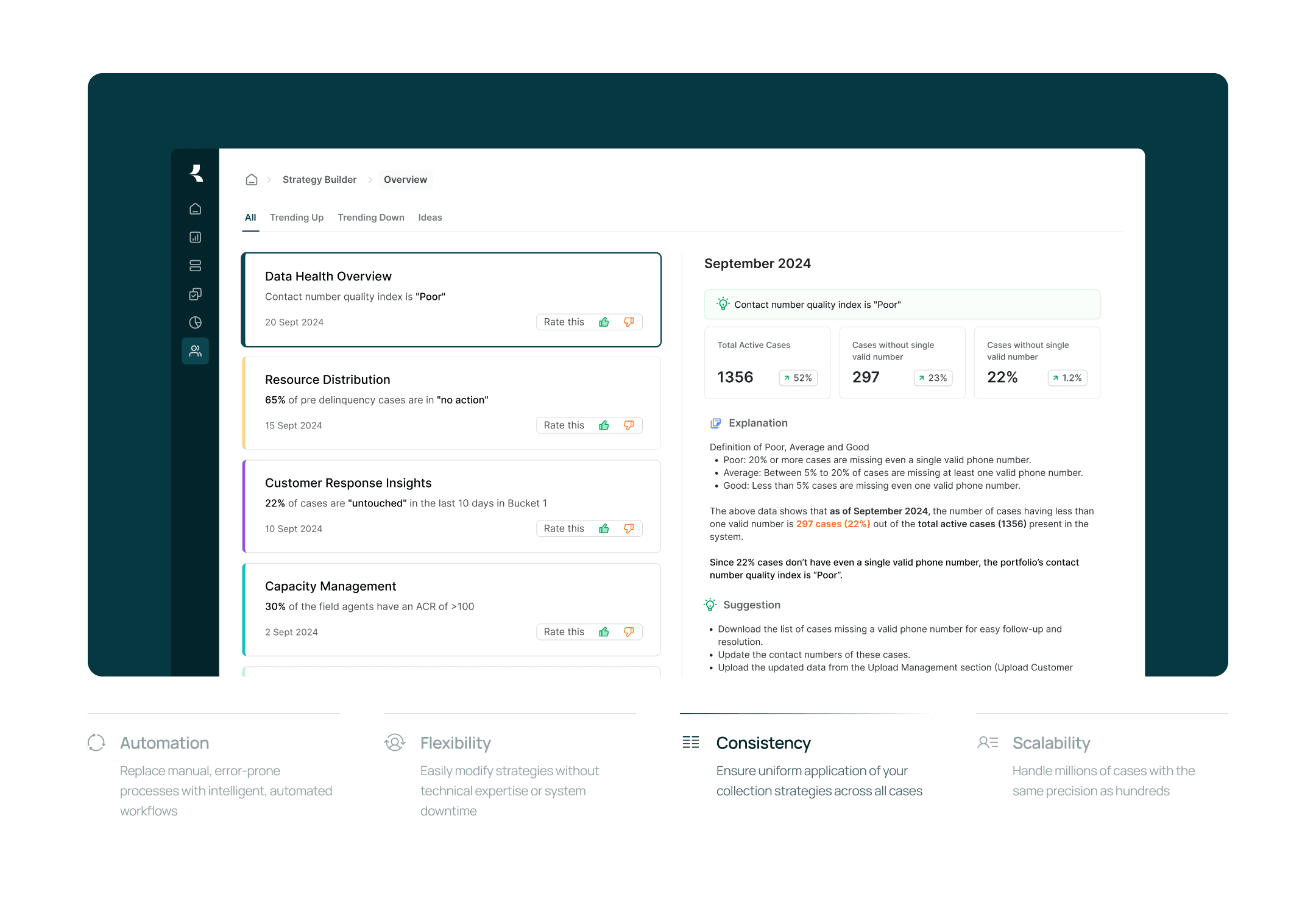Viewport: 1316px width, 916px height.
Task: Open the Ideas tab
Action: [x=430, y=218]
